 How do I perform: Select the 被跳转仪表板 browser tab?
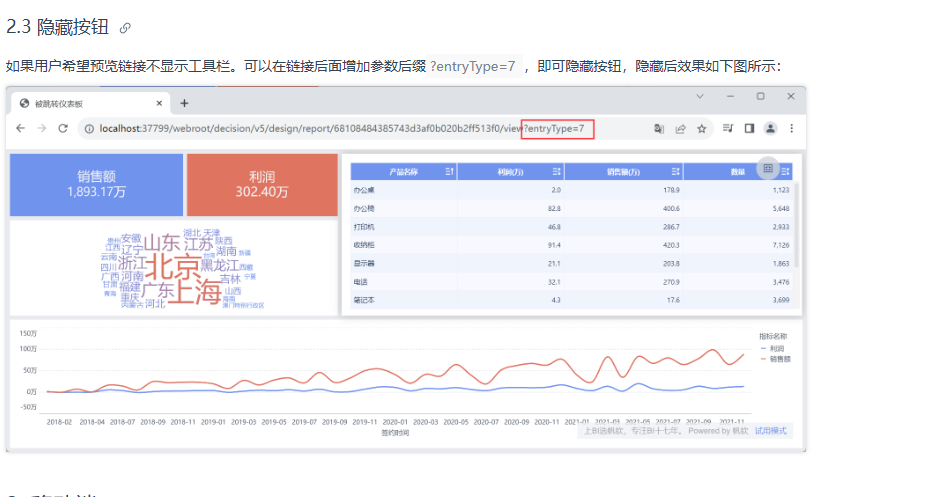tap(85, 103)
